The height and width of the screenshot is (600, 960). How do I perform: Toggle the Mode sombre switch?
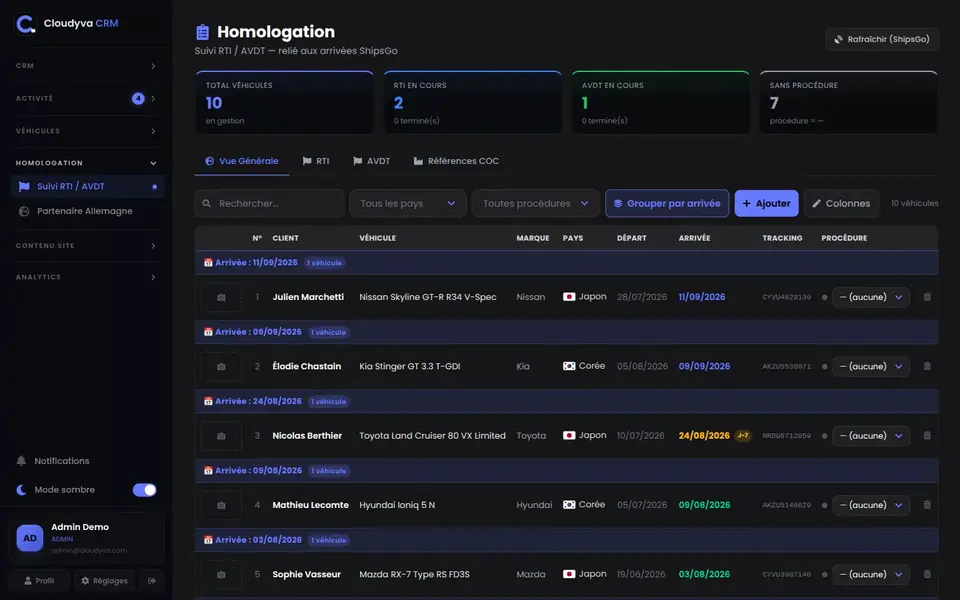[x=144, y=490]
